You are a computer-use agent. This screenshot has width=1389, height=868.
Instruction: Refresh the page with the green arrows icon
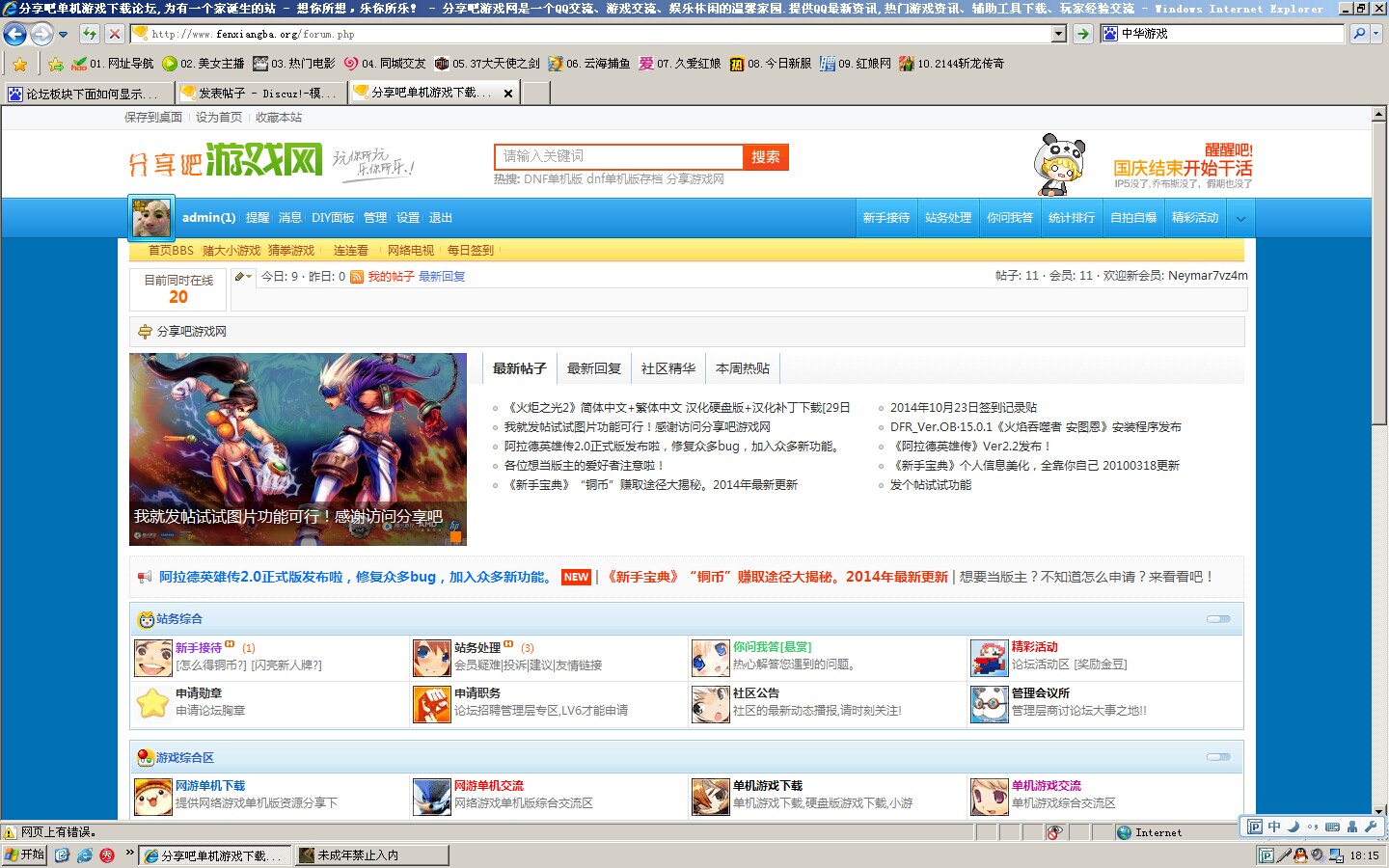(x=90, y=34)
